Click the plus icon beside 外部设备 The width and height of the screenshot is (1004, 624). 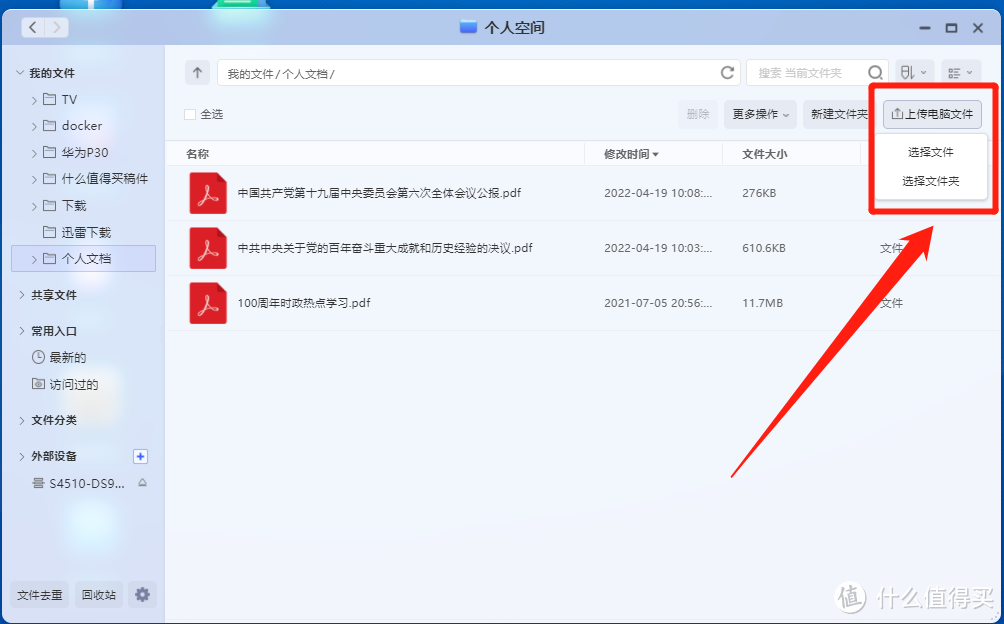click(x=140, y=456)
